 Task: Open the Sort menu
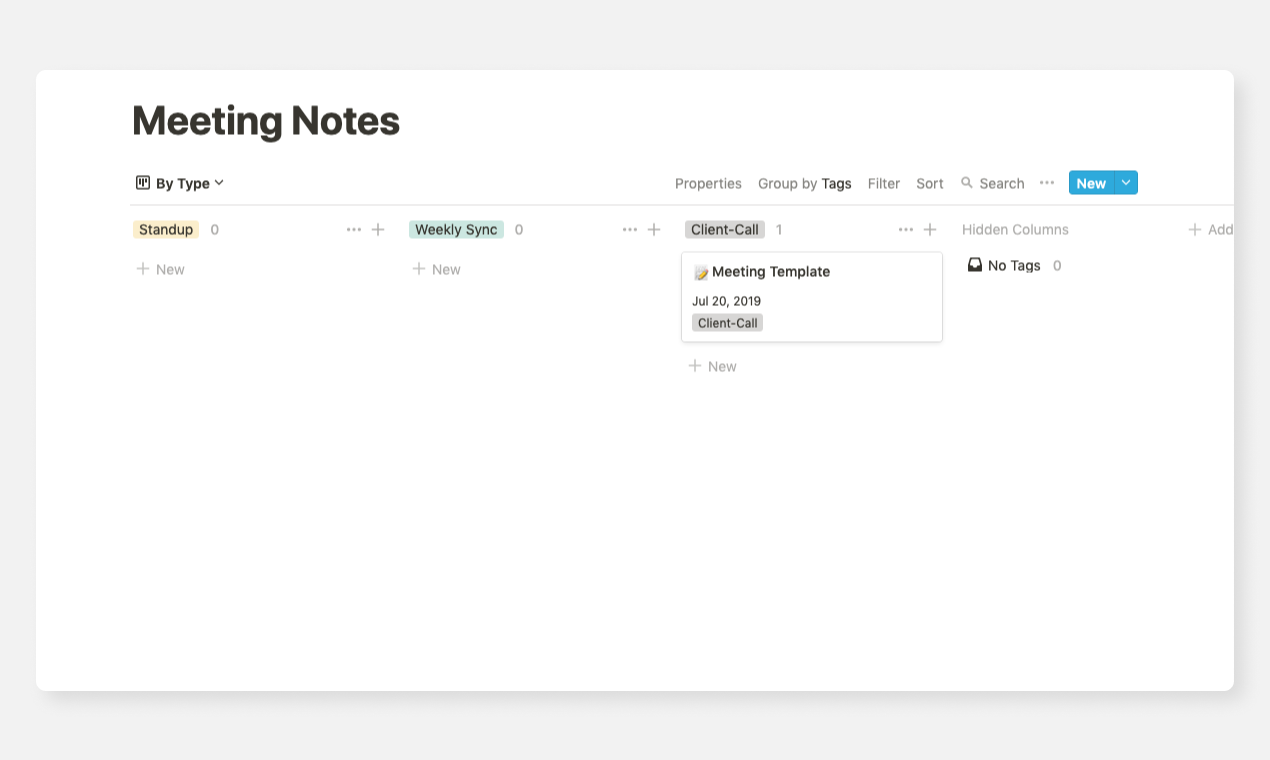(x=929, y=183)
